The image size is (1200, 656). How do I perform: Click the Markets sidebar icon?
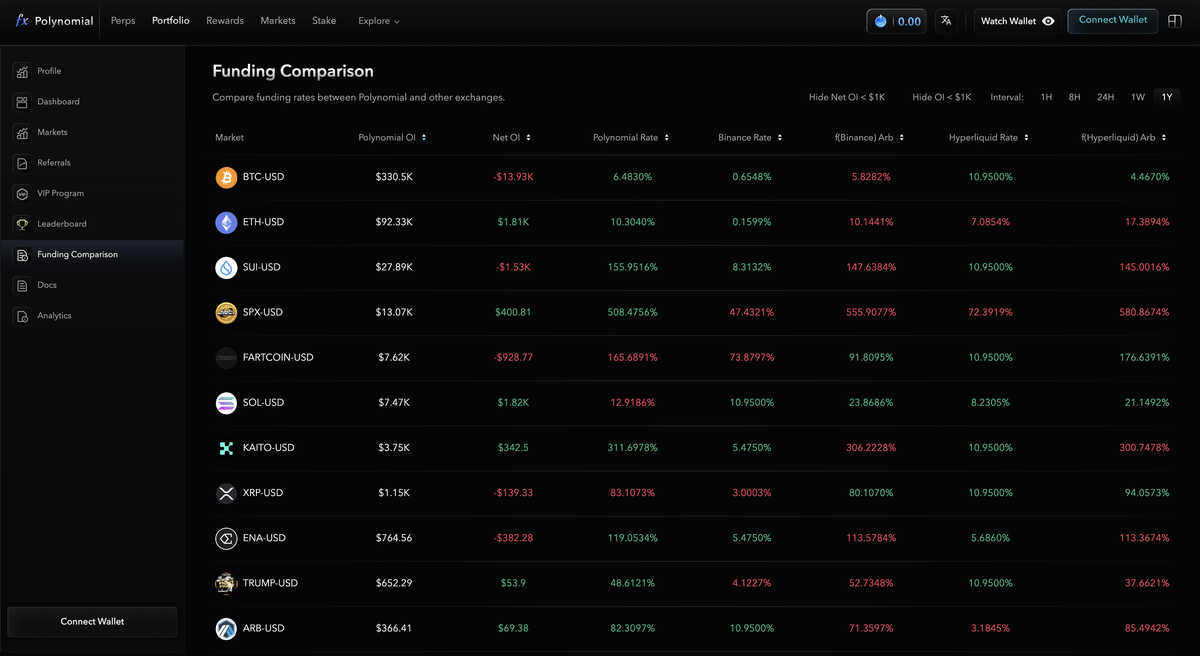[22, 132]
